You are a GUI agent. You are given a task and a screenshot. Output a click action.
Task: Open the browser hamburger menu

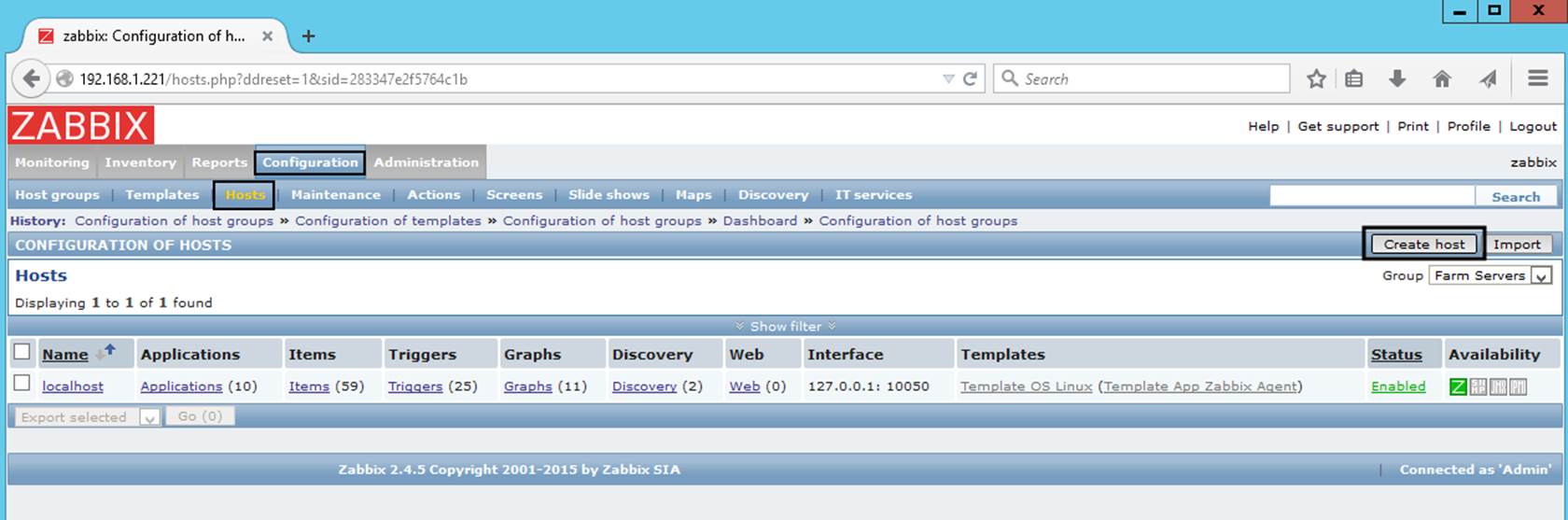[x=1538, y=79]
